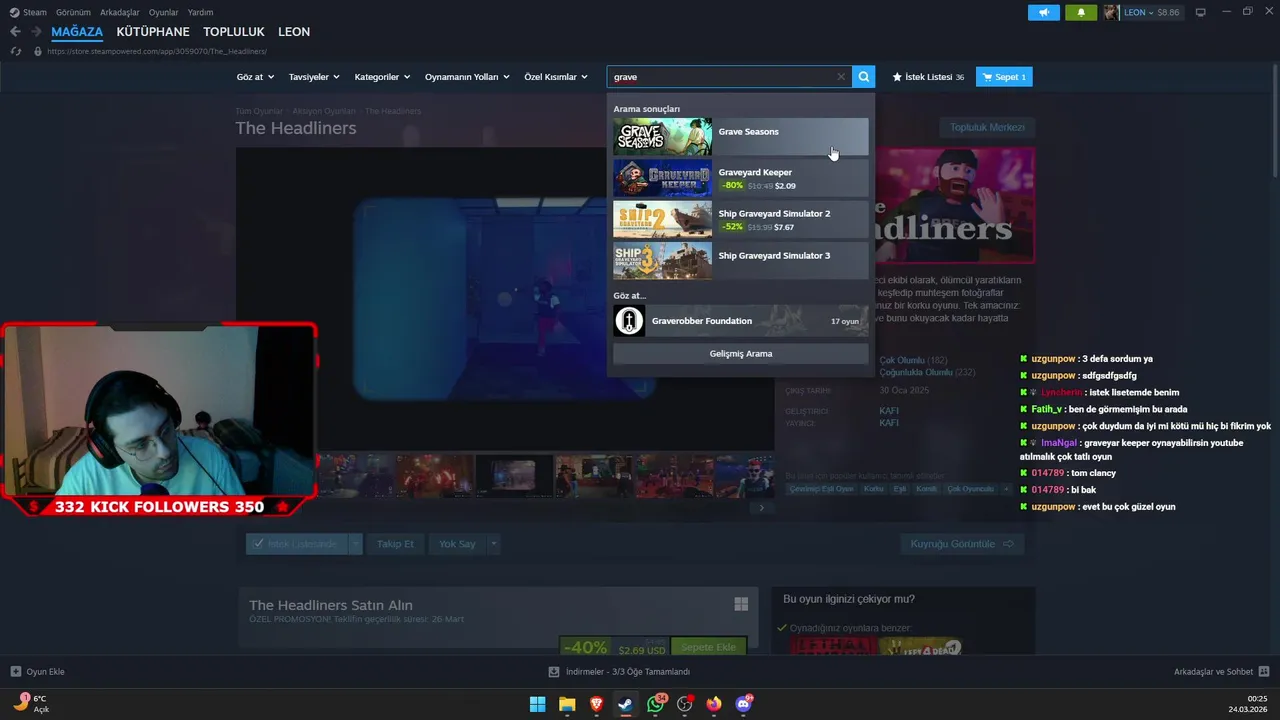Open the Sepet cart

click(1005, 77)
